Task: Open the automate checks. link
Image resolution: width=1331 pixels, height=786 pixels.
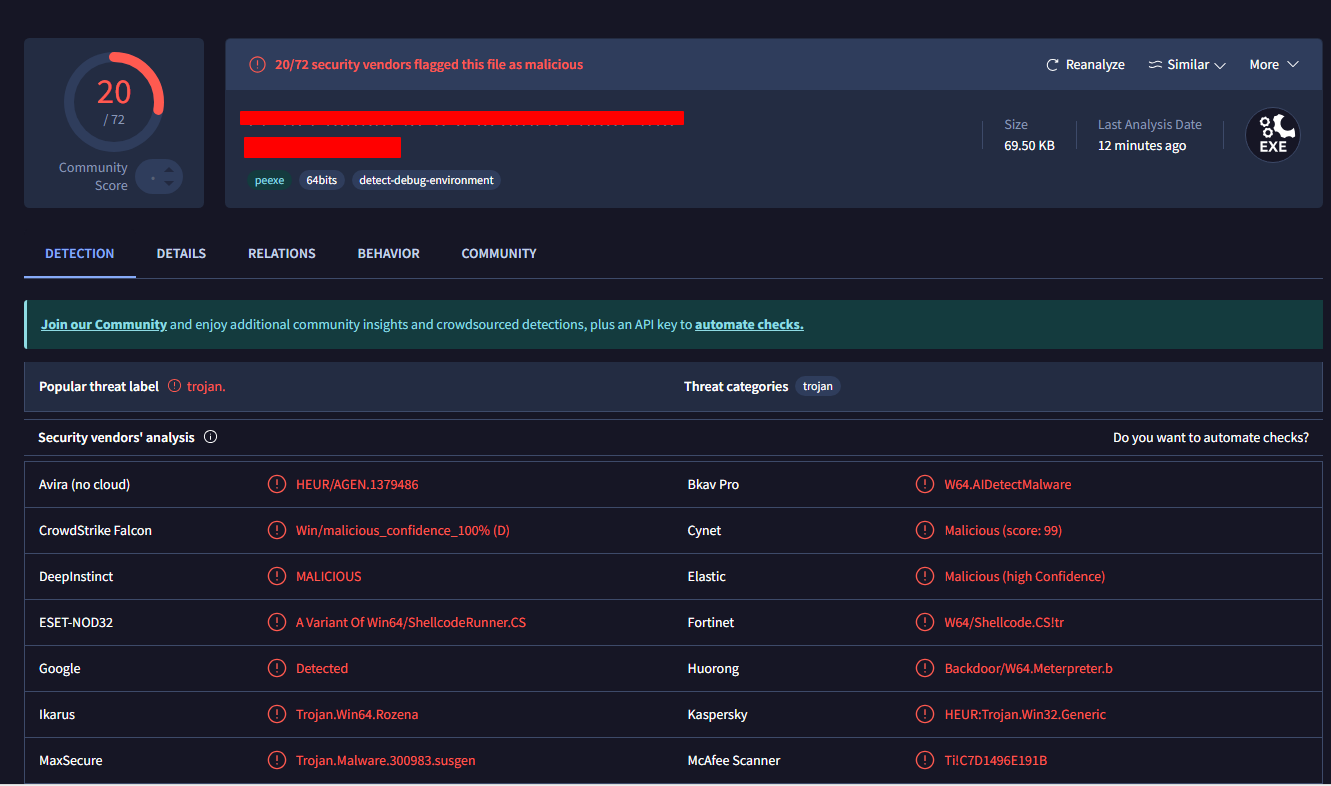Action: 749,324
